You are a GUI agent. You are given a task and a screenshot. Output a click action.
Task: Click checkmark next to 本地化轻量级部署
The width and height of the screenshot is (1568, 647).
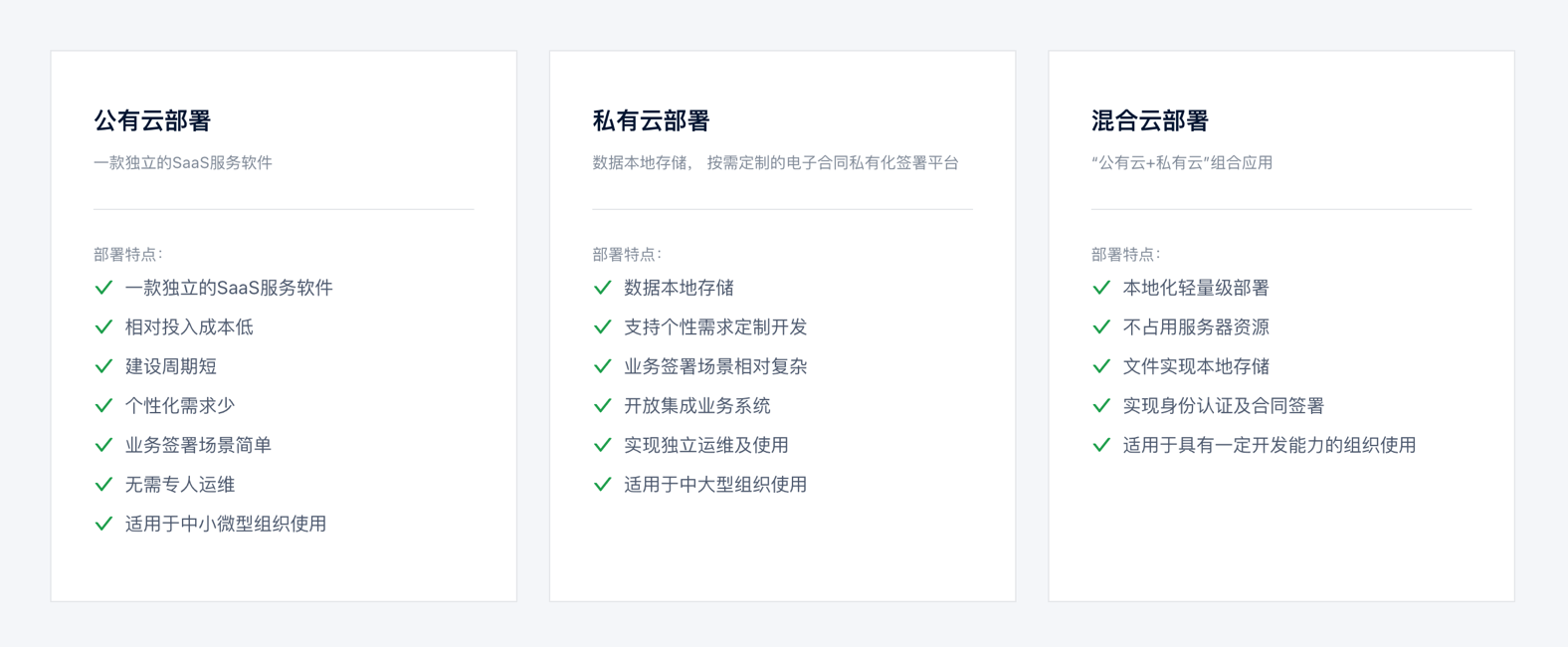point(1101,288)
